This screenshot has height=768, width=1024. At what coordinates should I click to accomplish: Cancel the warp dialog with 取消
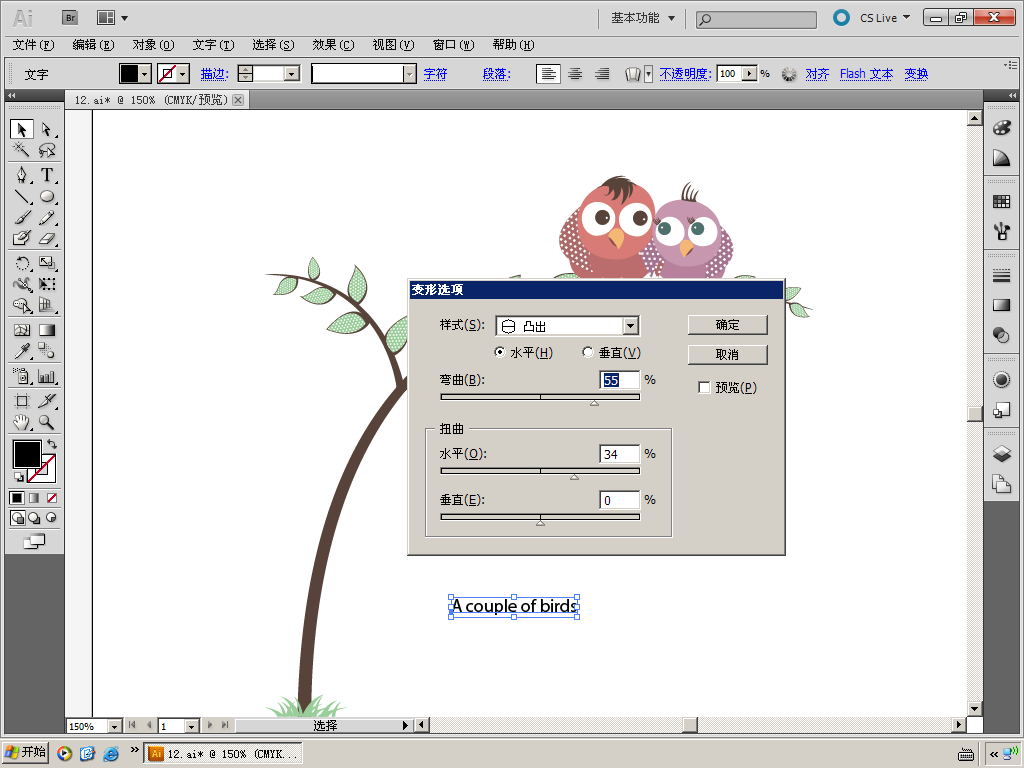[728, 355]
